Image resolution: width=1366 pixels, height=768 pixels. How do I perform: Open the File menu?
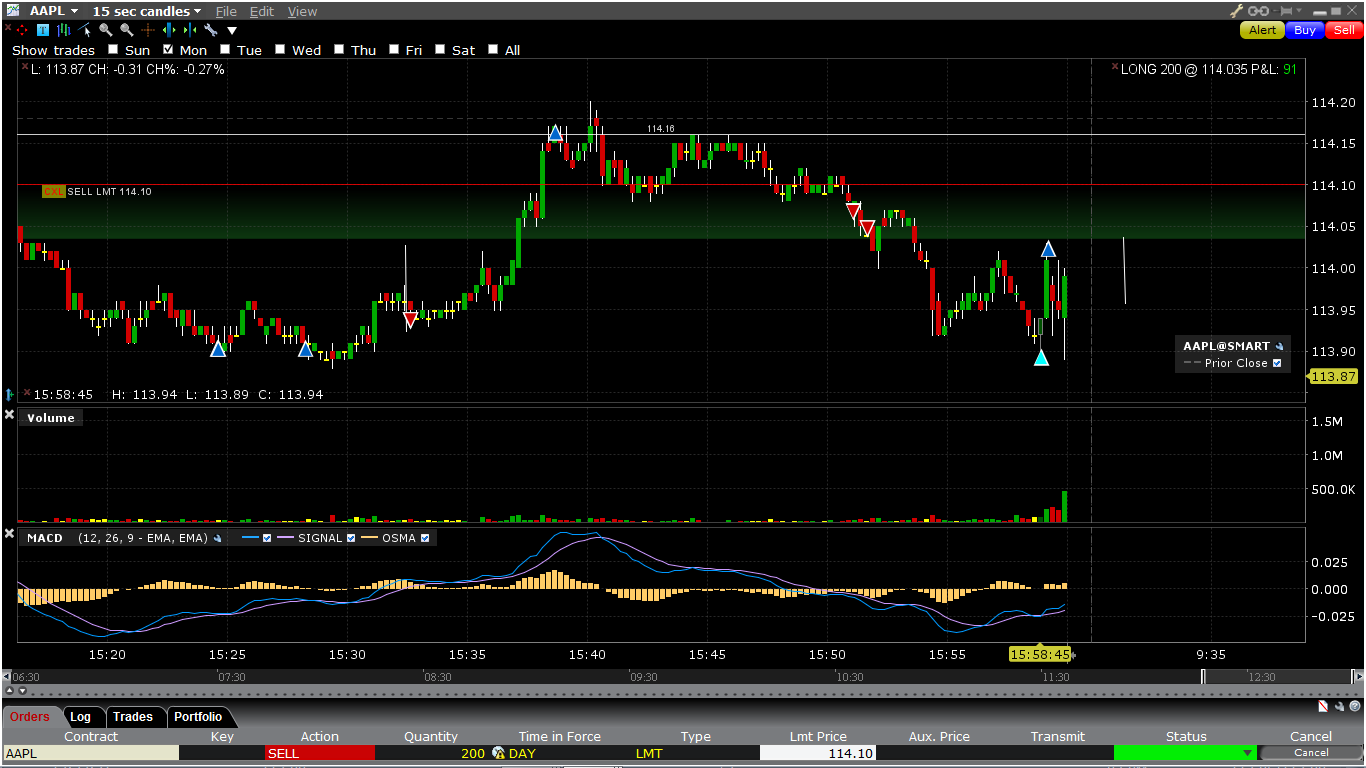(x=226, y=11)
